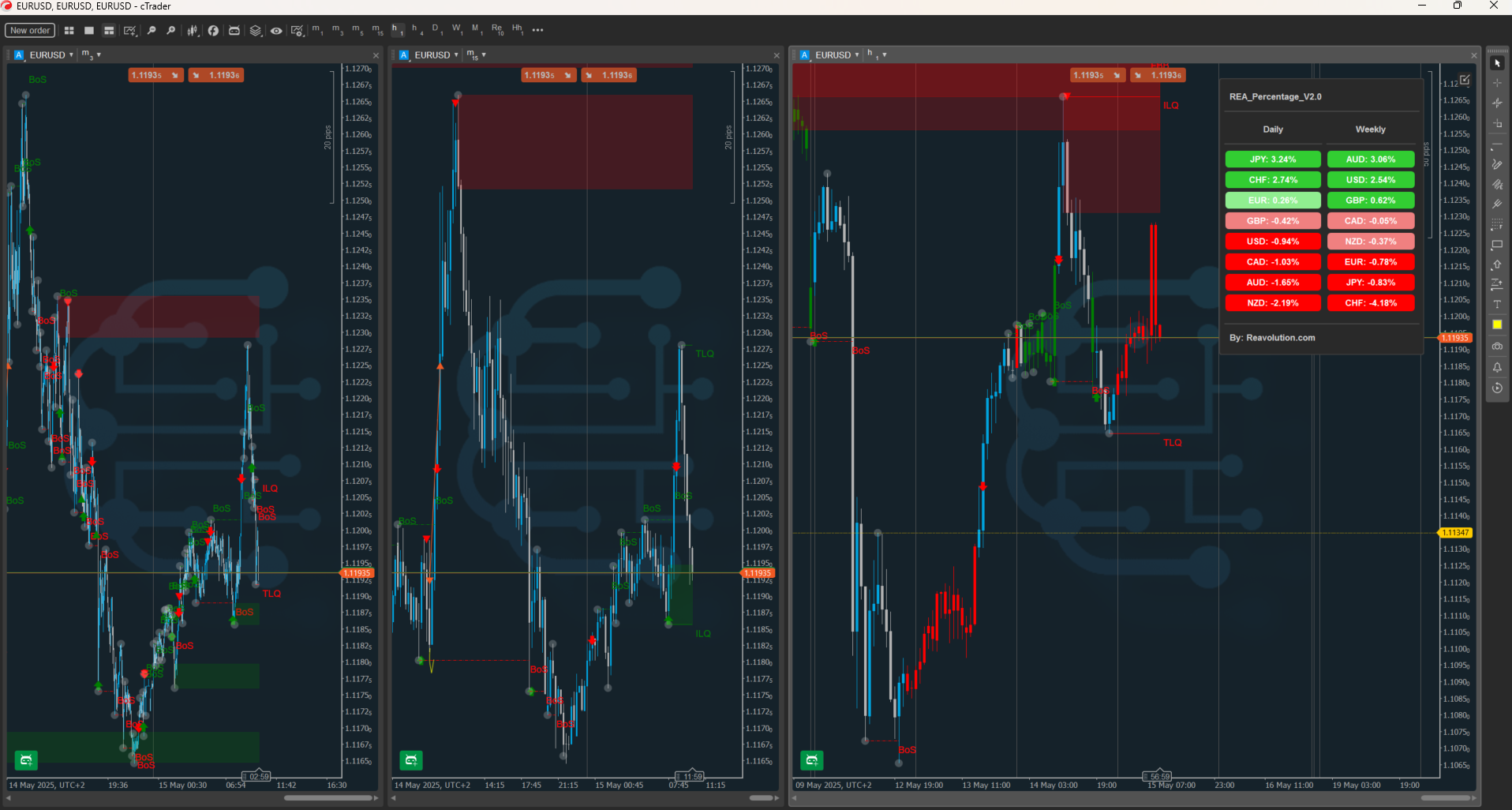Open h1 timeframe dropdown in third chart

(877, 55)
